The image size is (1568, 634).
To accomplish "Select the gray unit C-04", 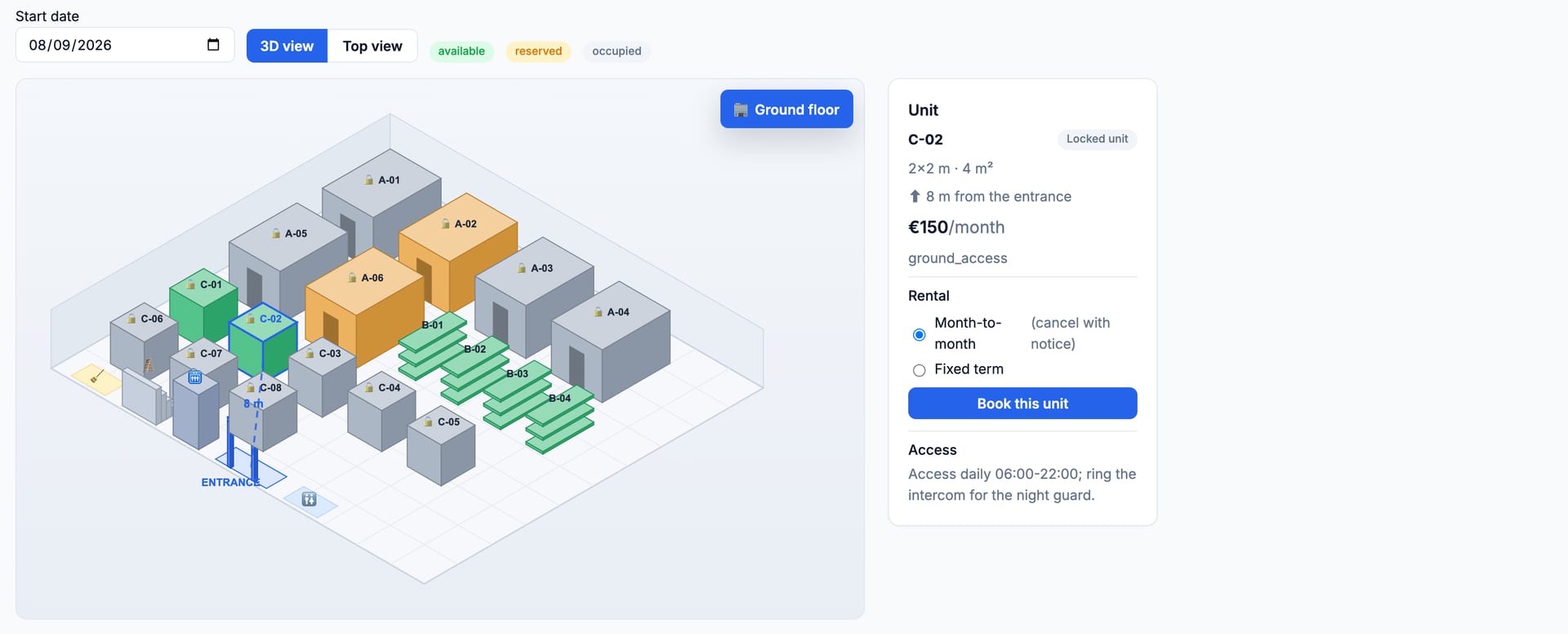I will 382,413.
